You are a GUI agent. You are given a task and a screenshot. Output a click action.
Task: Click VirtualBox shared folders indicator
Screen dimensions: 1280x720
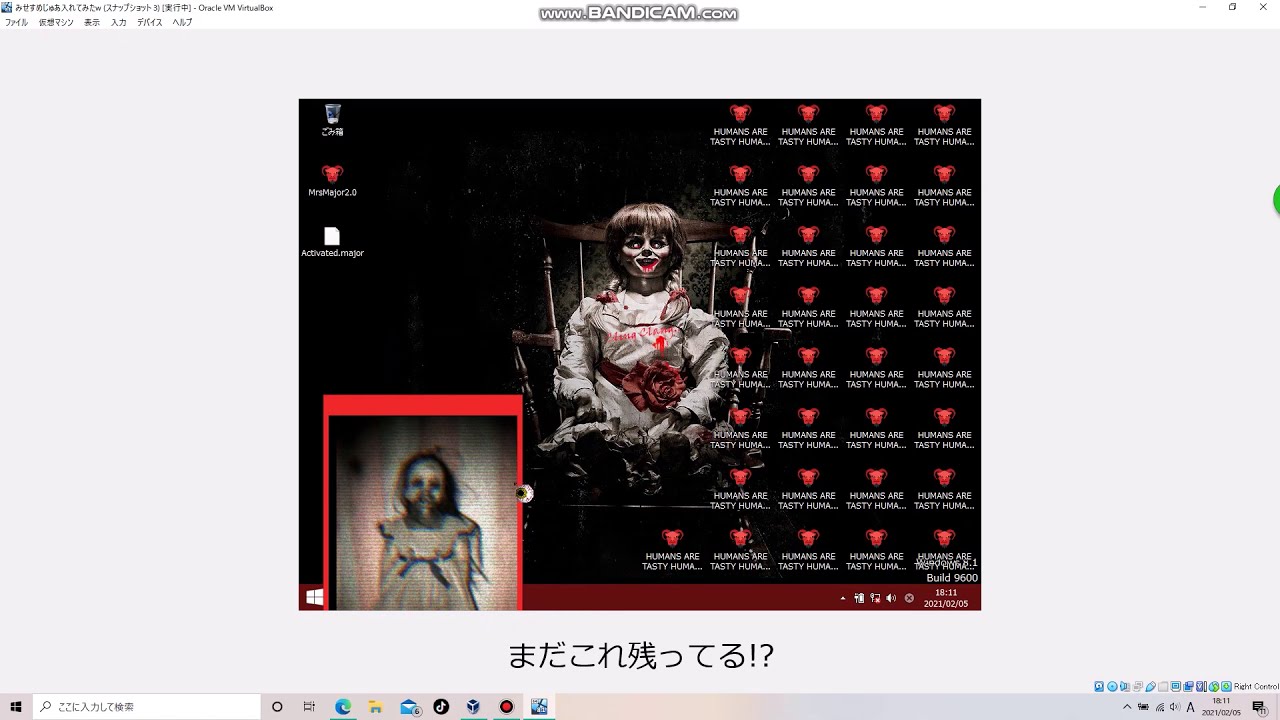pyautogui.click(x=1163, y=686)
